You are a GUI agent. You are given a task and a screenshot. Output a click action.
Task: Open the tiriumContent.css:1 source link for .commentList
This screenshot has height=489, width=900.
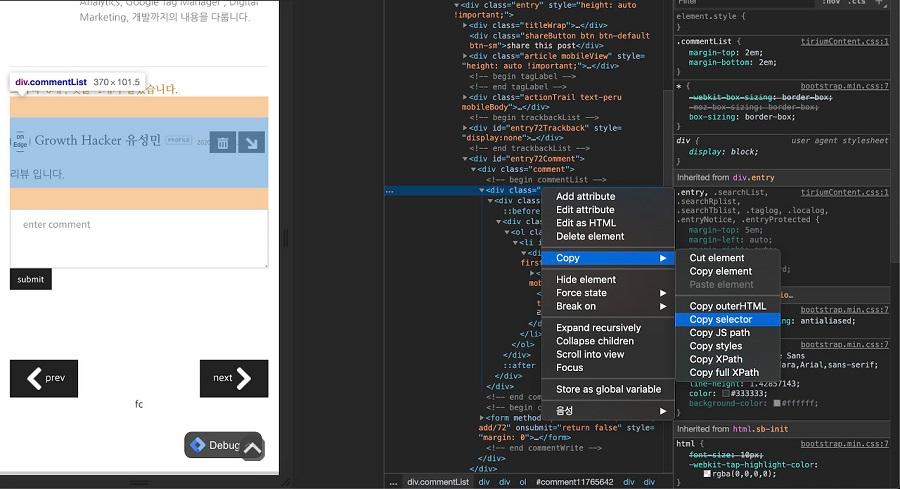(844, 41)
